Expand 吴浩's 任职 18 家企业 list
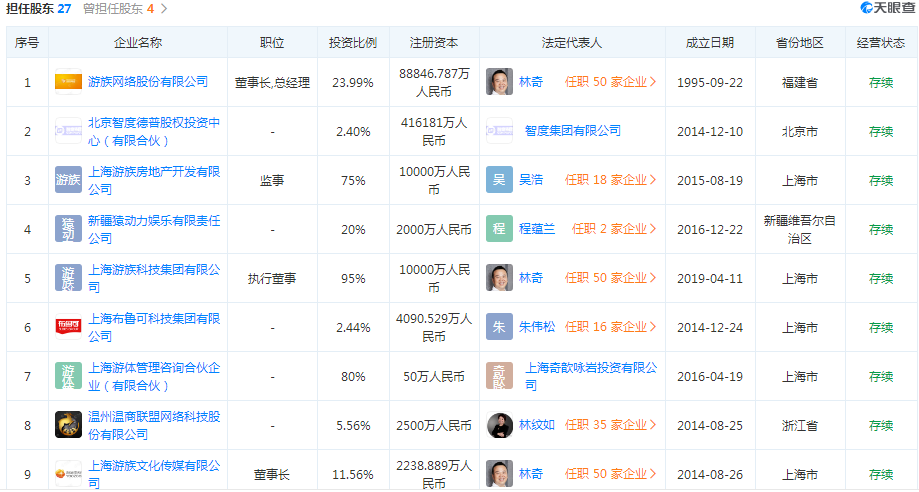 click(x=610, y=180)
